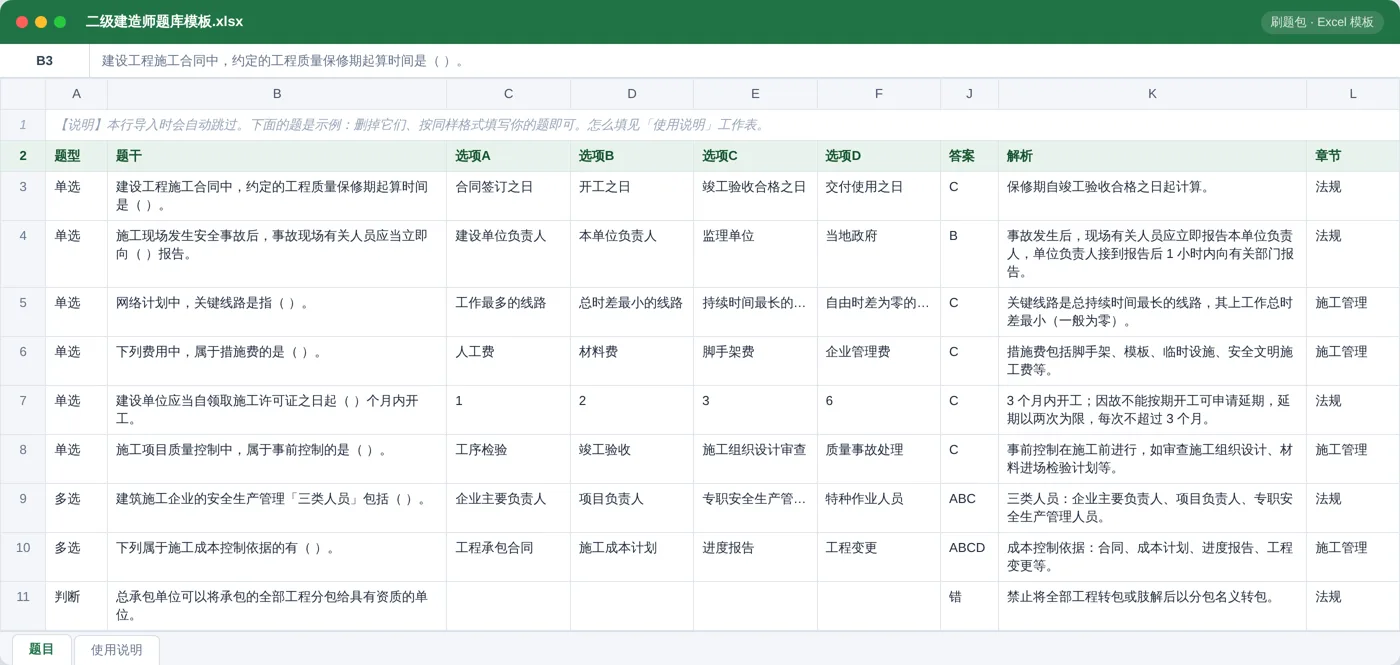This screenshot has width=1400, height=665.
Task: Select column B header
Action: coord(277,94)
